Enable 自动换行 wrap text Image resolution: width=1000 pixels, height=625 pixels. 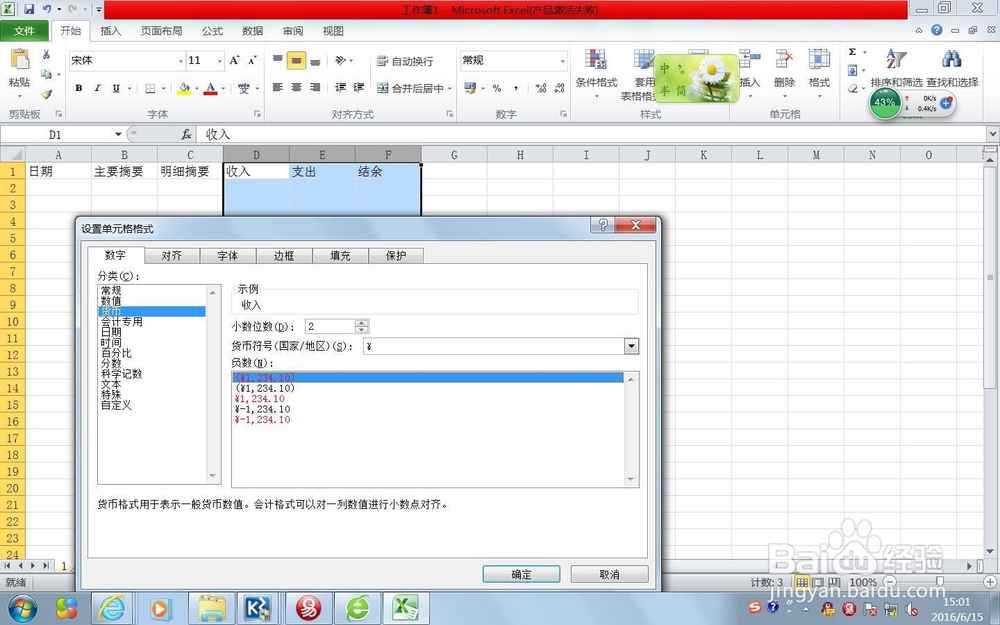[411, 59]
